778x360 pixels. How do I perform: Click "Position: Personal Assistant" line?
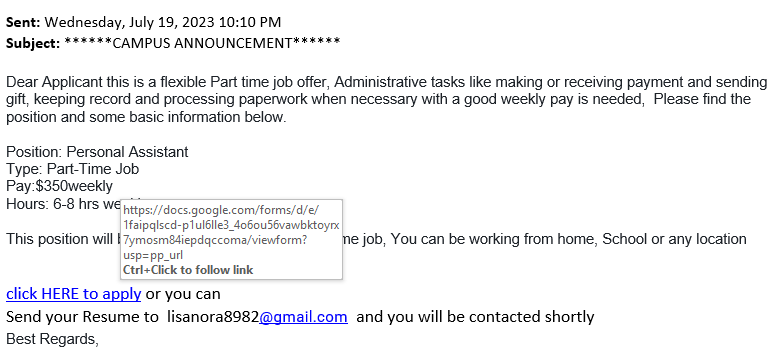click(97, 152)
